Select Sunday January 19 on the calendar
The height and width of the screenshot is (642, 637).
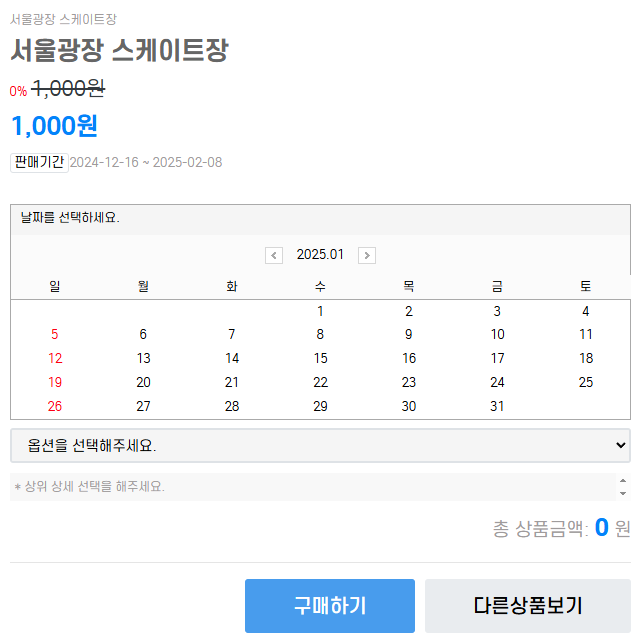[x=55, y=382]
